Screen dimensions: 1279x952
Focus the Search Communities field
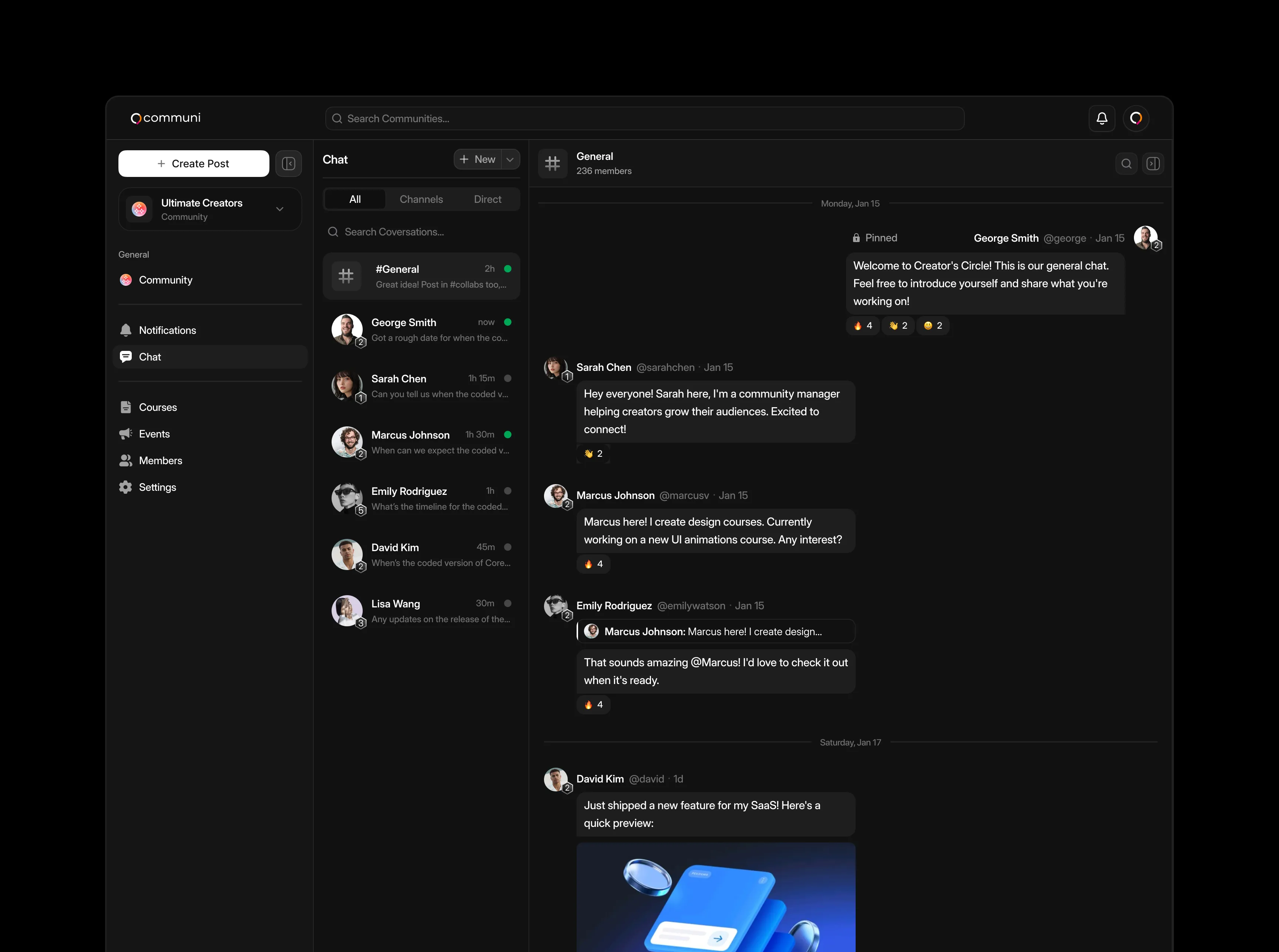point(645,119)
